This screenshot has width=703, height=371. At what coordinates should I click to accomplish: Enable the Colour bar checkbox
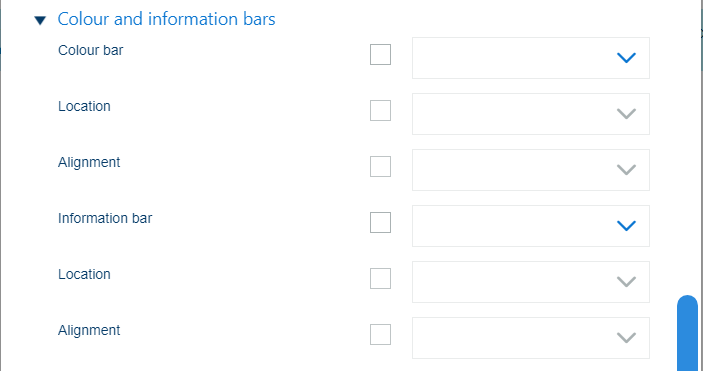pyautogui.click(x=380, y=54)
